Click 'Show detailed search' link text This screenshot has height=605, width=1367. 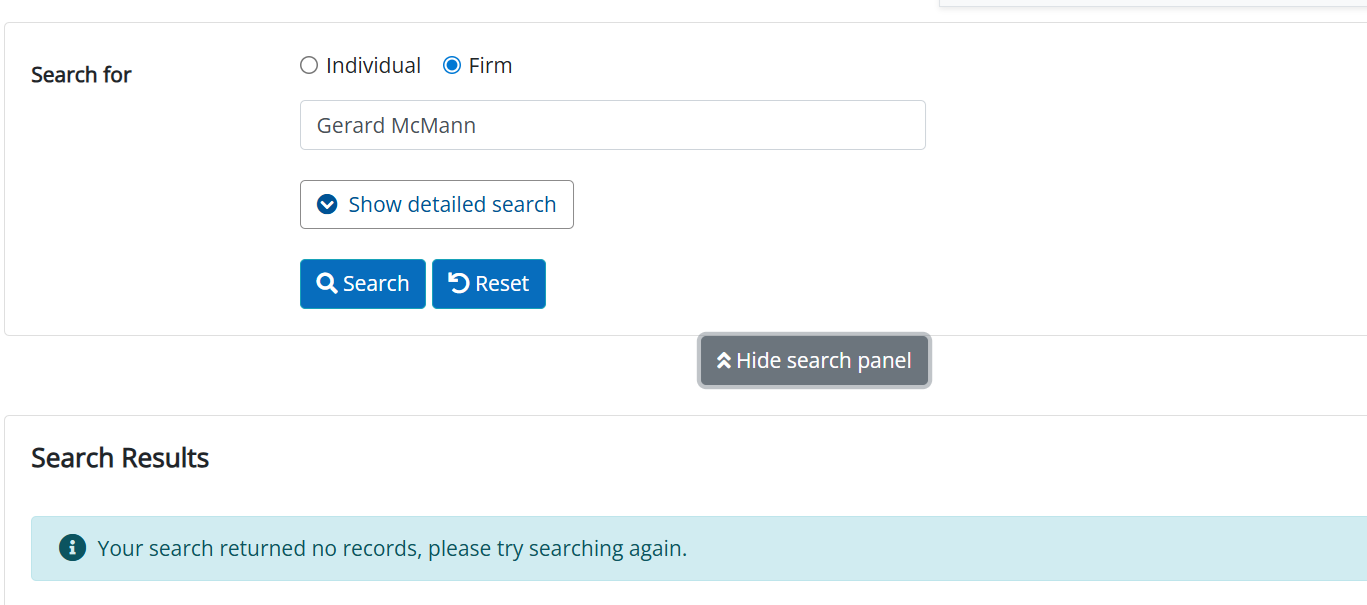pos(452,204)
